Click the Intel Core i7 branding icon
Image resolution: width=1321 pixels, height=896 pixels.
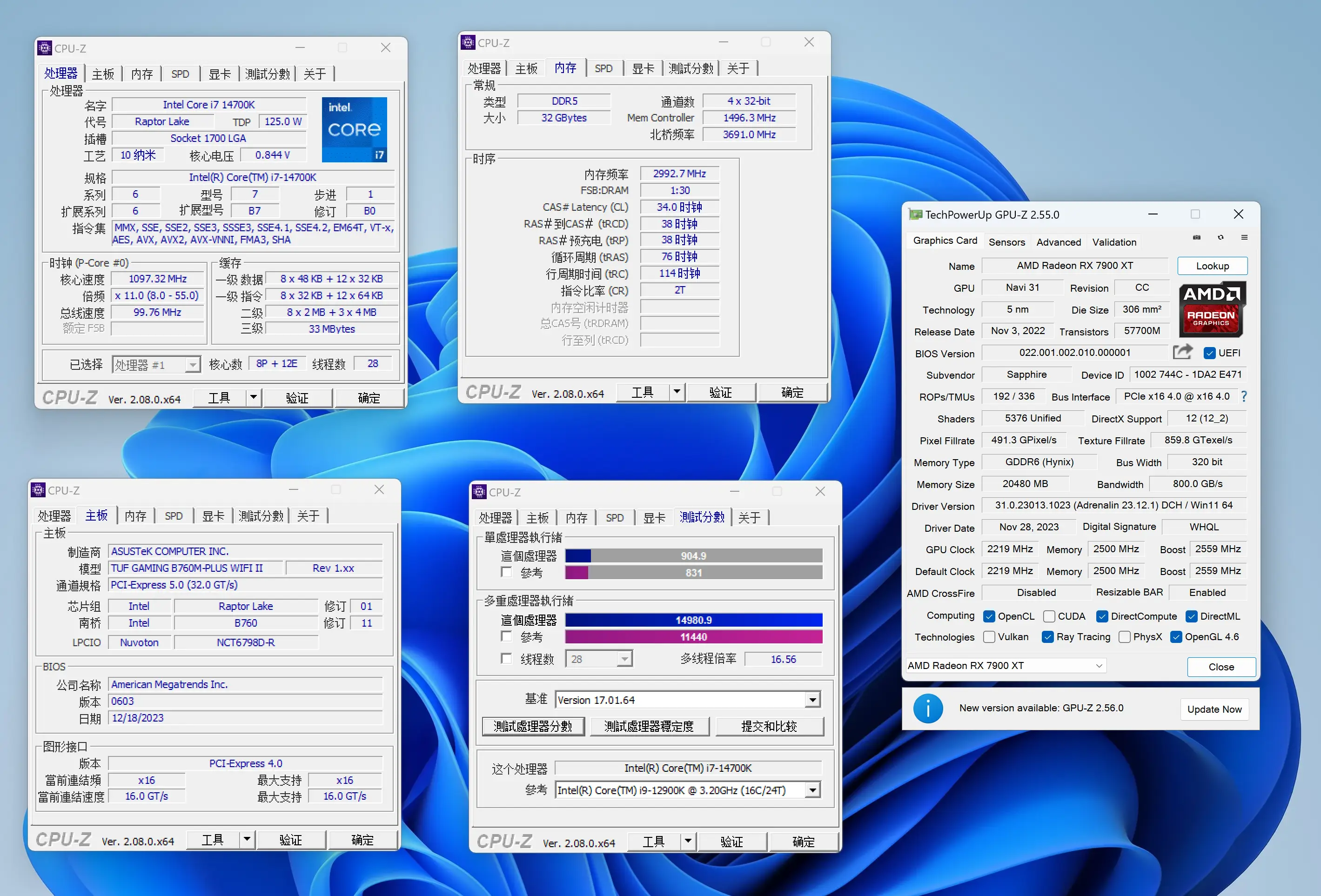pos(357,130)
